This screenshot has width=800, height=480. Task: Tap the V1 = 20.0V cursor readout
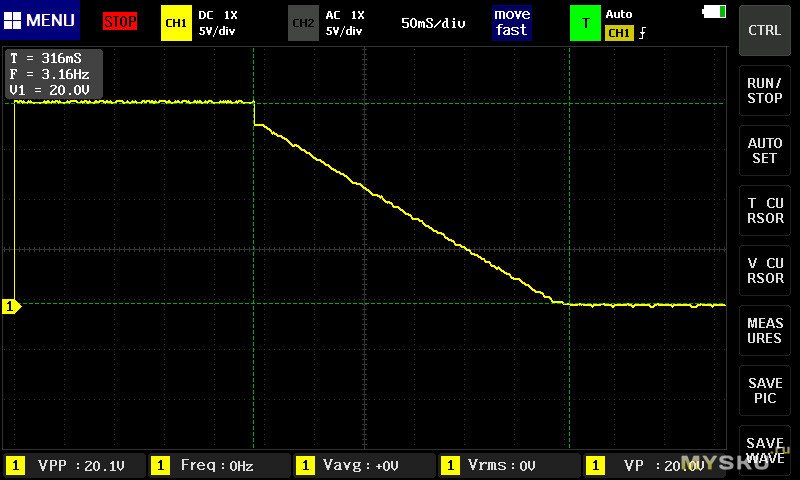click(49, 90)
